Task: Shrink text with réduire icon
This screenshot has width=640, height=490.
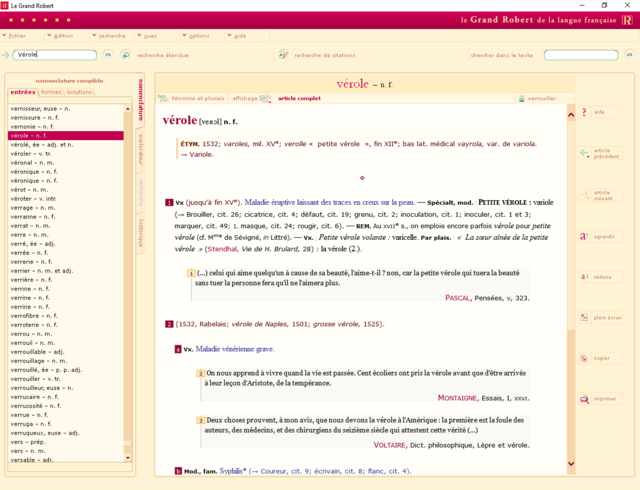Action: pos(584,277)
